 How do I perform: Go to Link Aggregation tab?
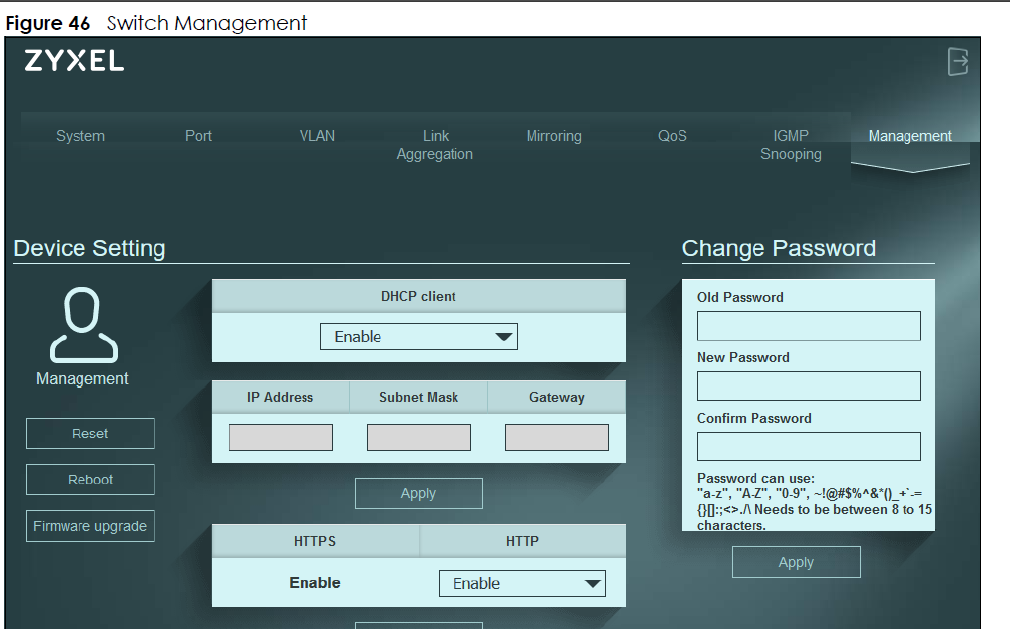coord(435,145)
